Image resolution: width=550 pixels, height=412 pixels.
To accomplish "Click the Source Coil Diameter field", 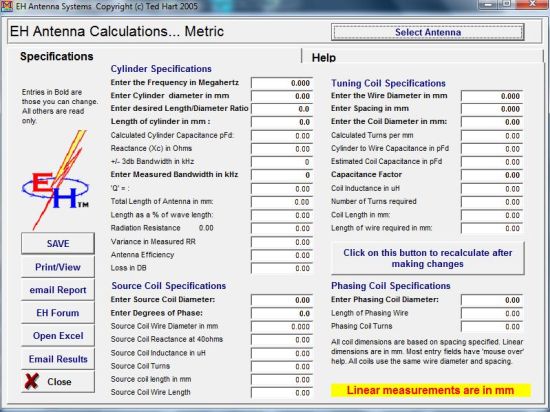I will (x=282, y=300).
